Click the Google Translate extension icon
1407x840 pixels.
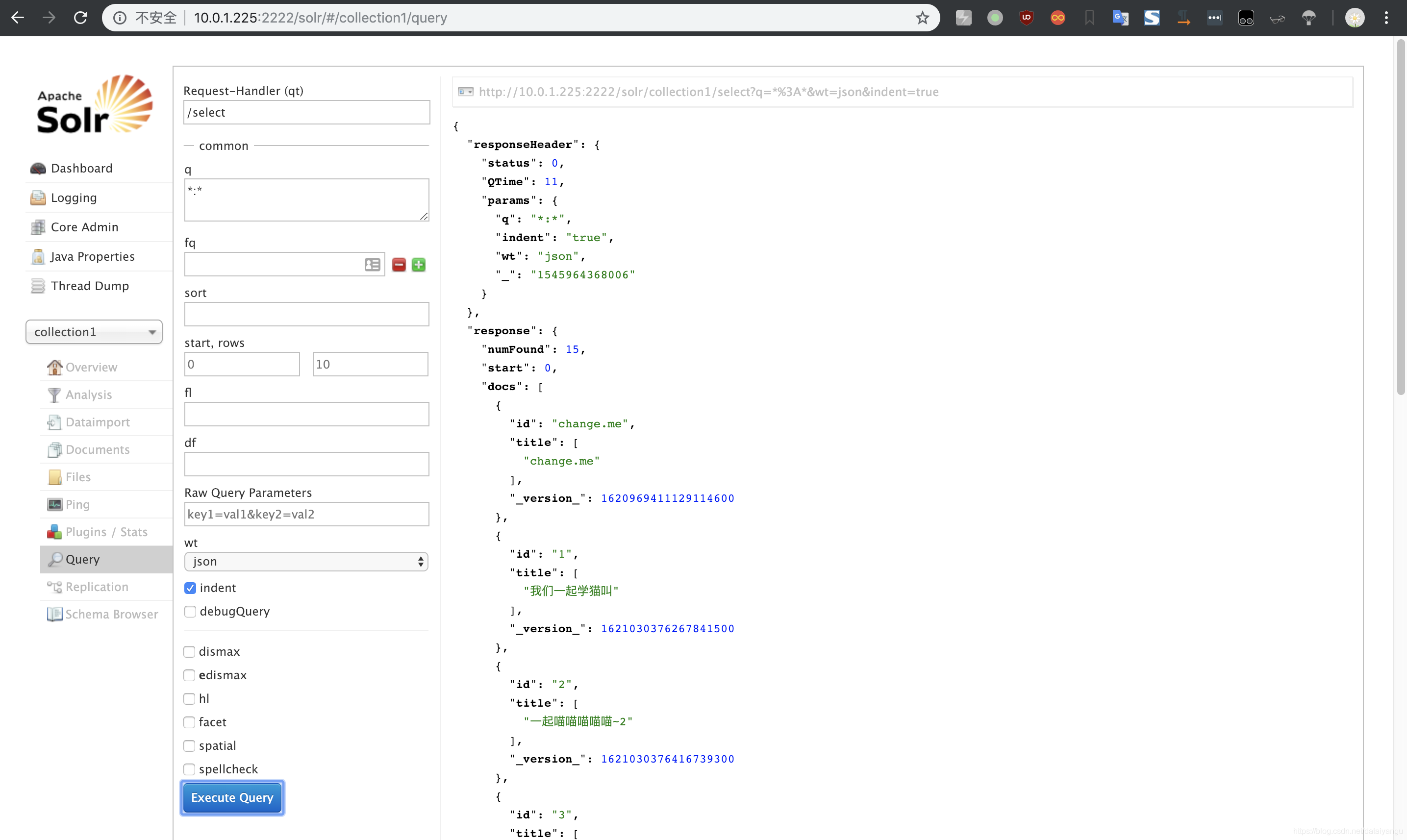pos(1120,18)
